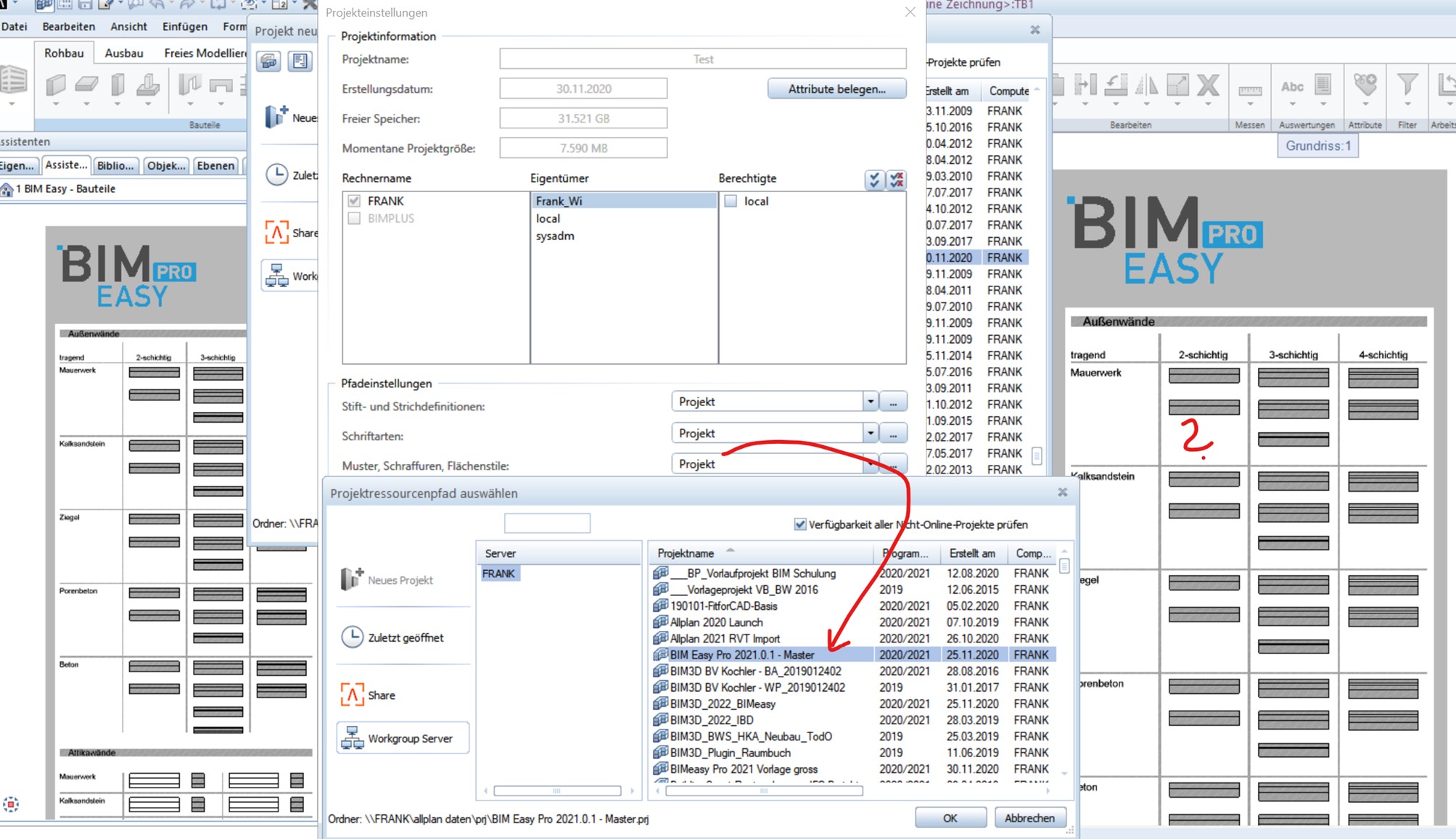
Task: Click the Share icon in resource path dialog
Action: [353, 695]
